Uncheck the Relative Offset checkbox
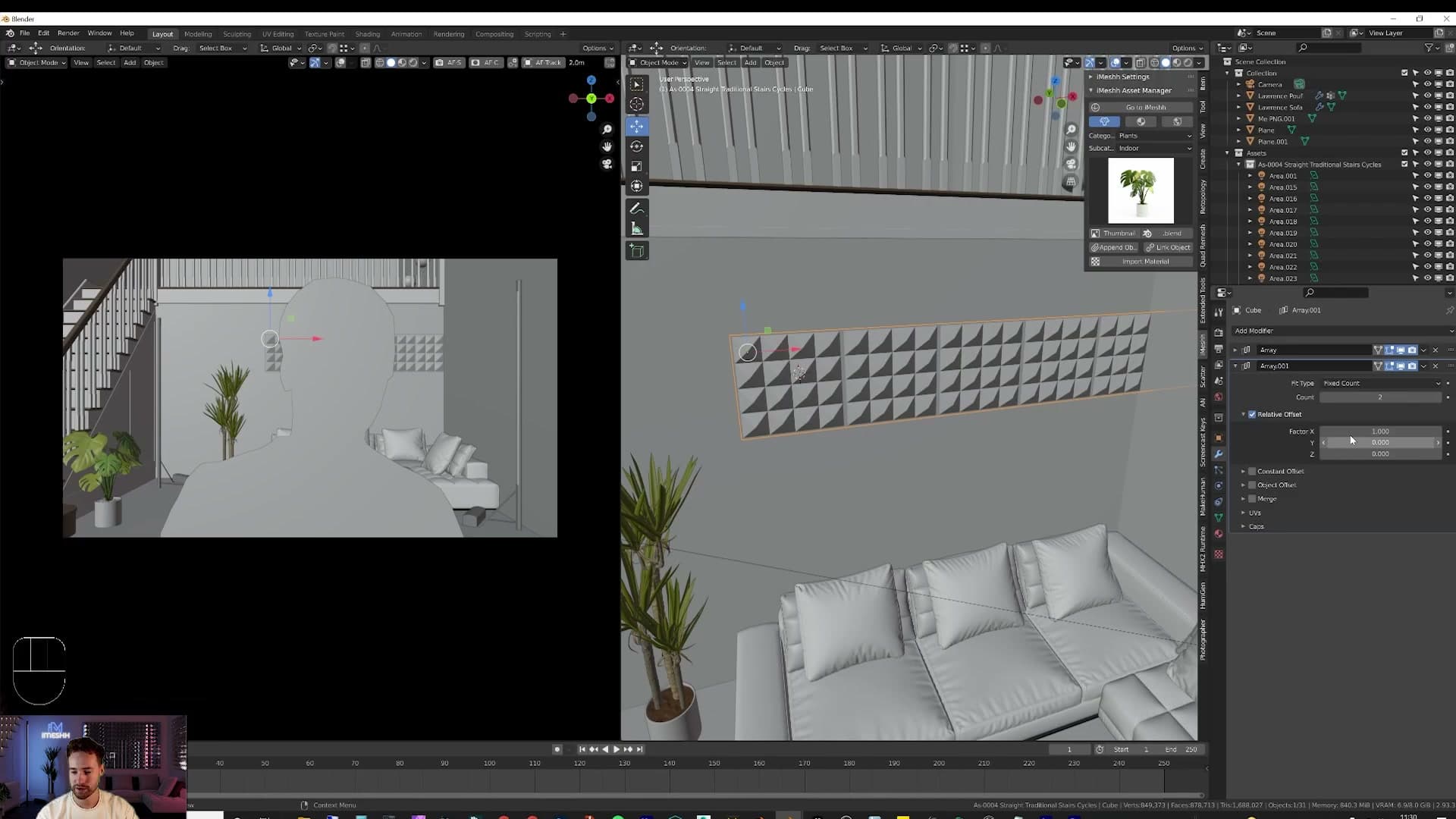 [x=1252, y=414]
